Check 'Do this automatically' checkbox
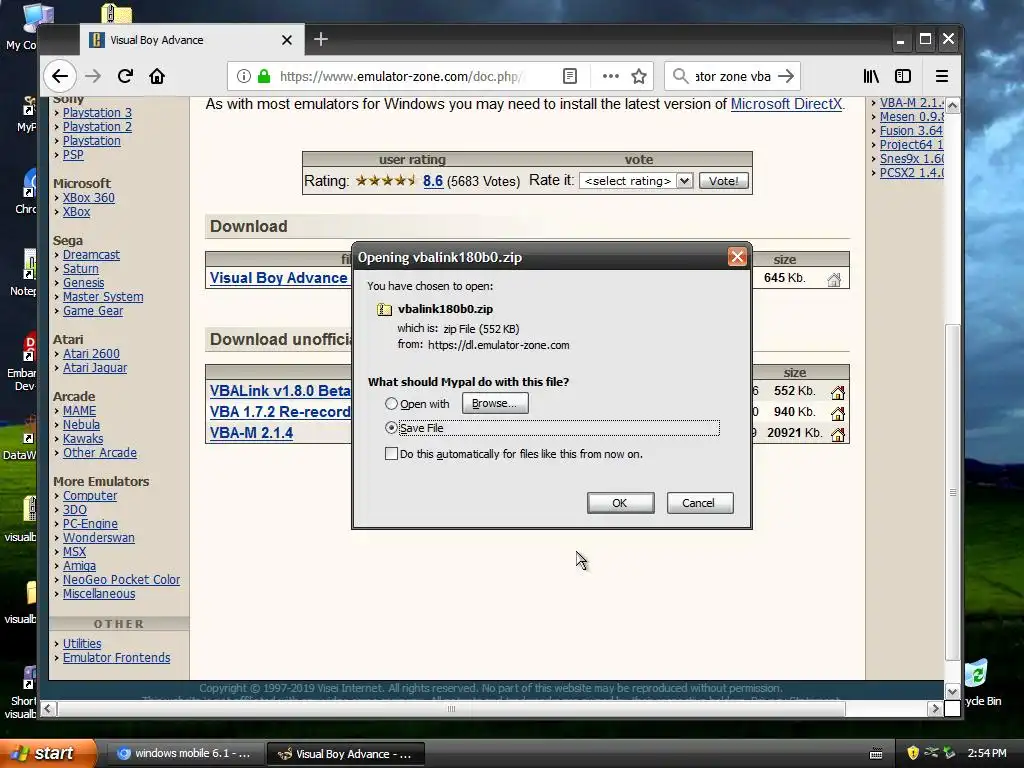 point(391,453)
